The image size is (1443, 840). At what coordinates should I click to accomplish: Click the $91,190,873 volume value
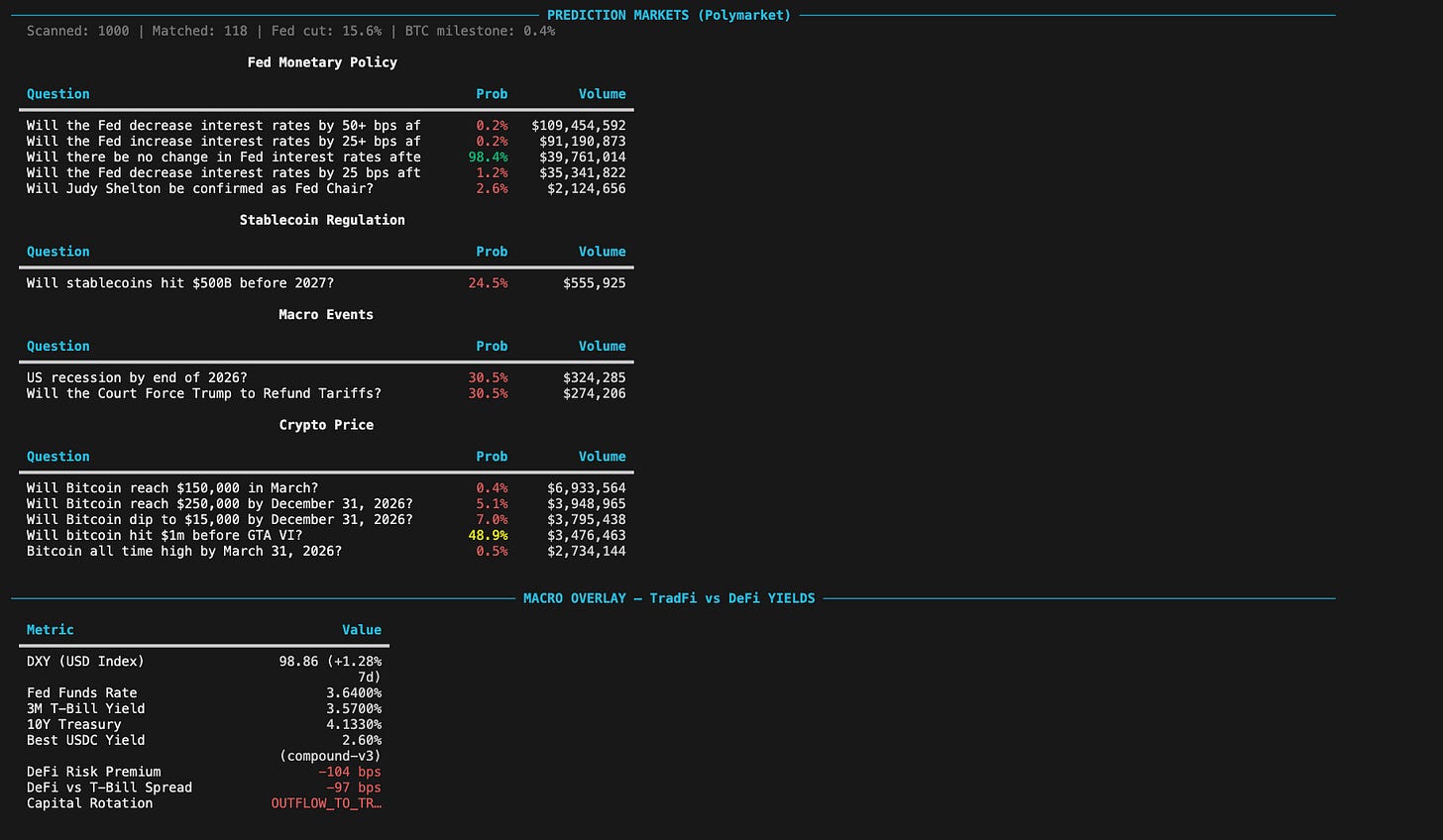pyautogui.click(x=583, y=142)
